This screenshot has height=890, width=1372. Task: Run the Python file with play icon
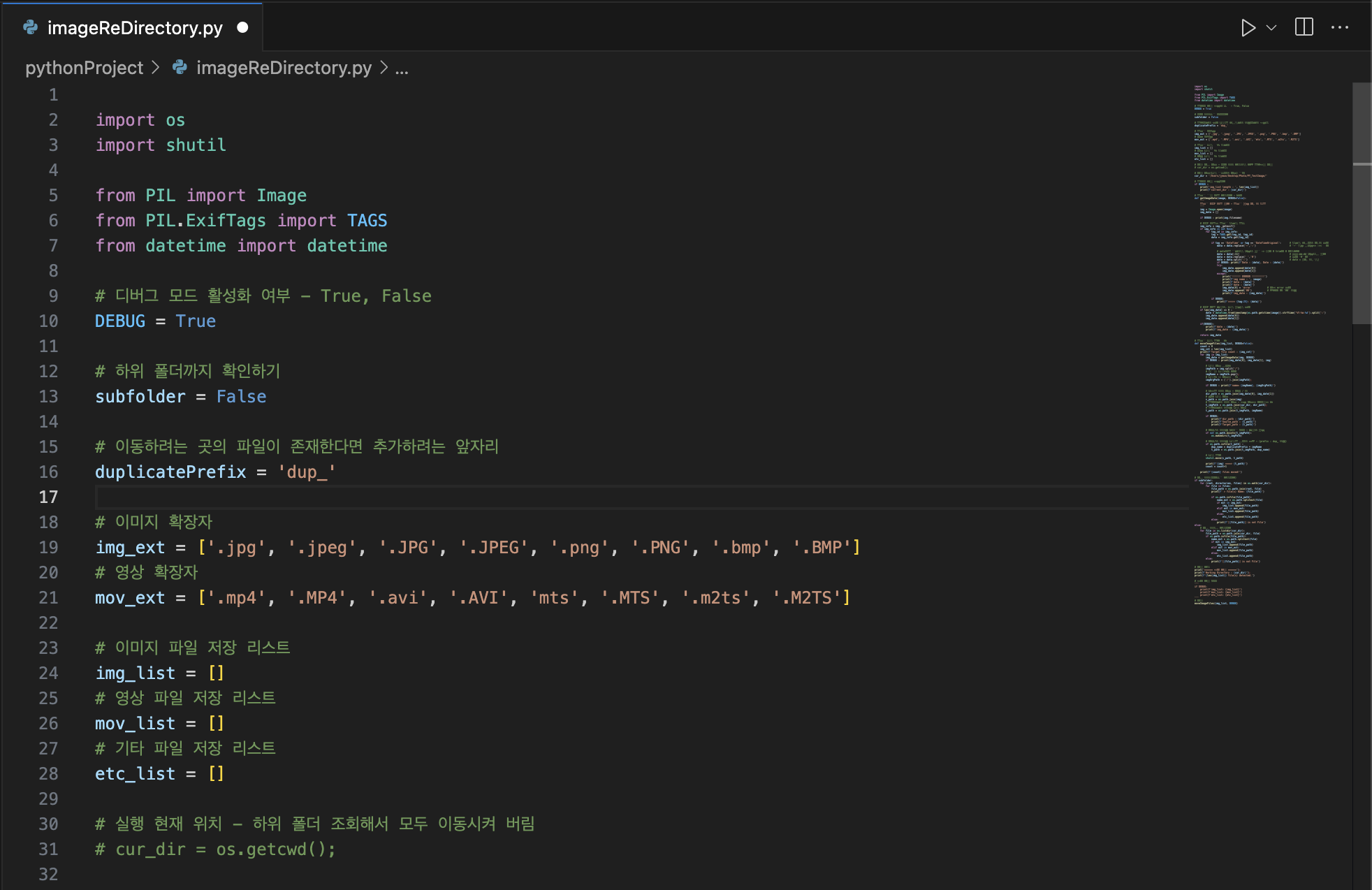[1248, 28]
